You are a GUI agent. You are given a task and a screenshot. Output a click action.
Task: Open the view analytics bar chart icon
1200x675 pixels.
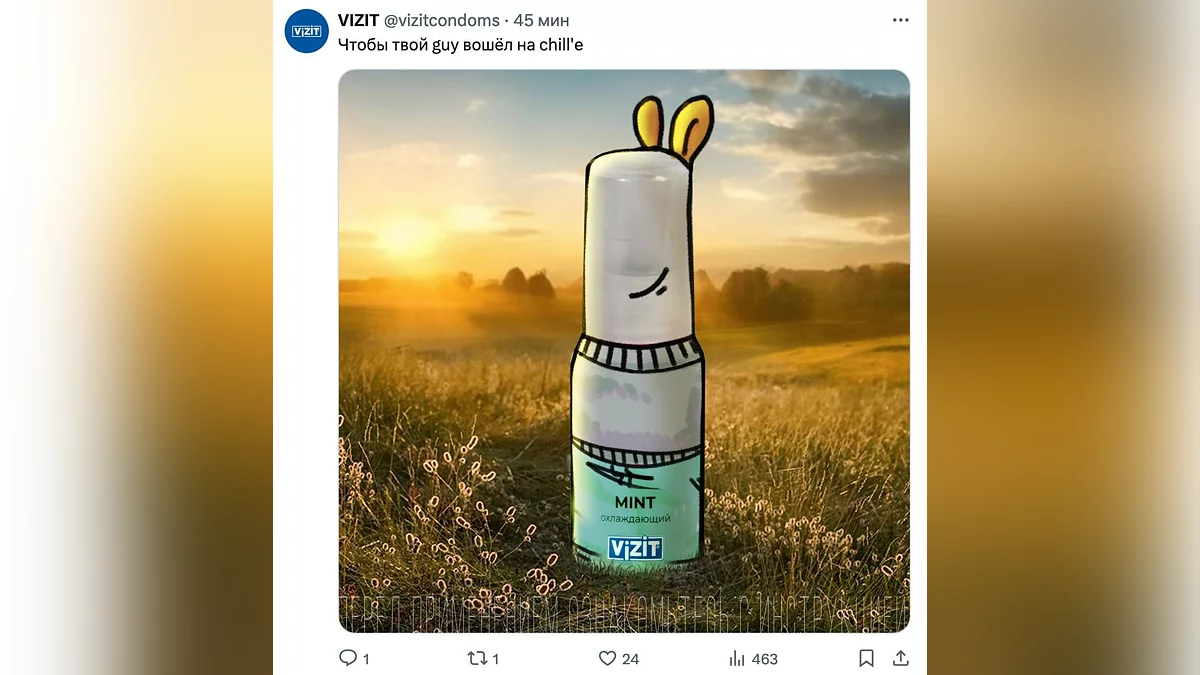[737, 658]
